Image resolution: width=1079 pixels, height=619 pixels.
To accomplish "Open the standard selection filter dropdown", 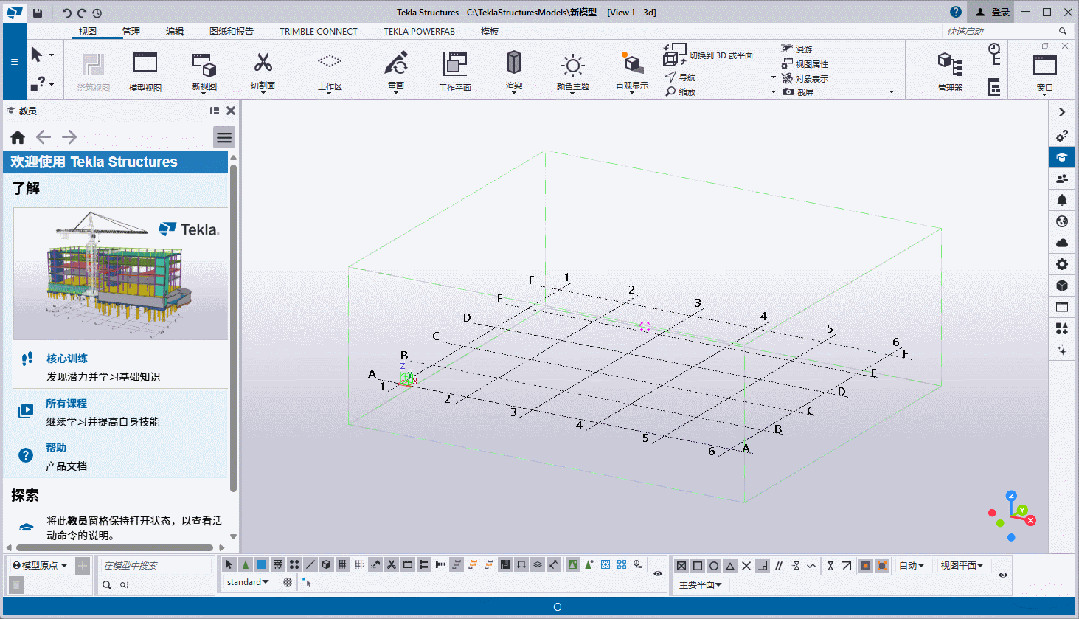I will [248, 583].
